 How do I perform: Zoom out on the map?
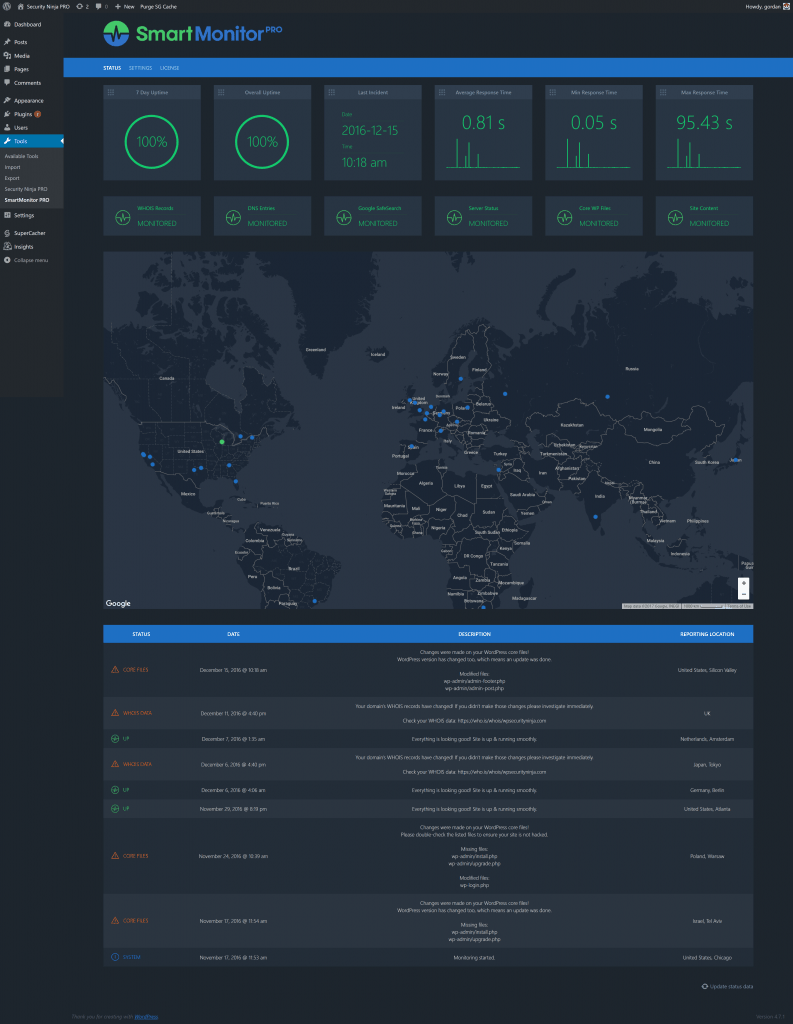743,594
